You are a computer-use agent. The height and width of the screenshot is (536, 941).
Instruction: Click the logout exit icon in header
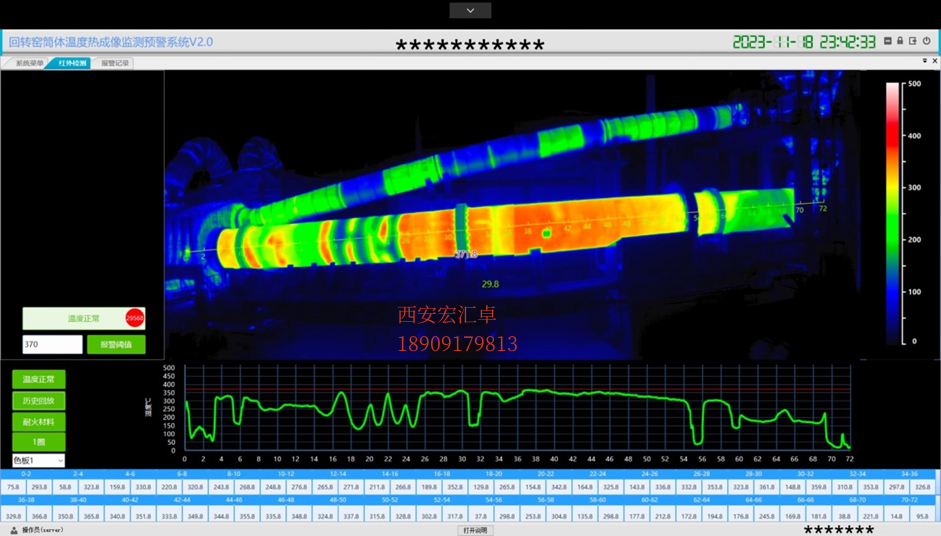pos(913,41)
